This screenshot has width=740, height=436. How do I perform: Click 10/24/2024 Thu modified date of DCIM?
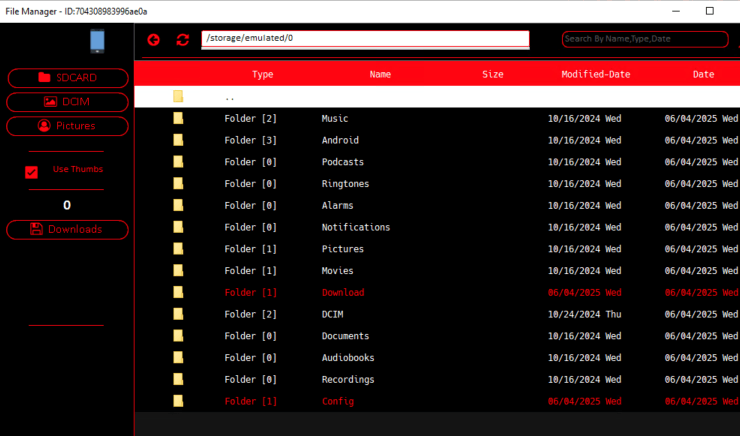584,314
